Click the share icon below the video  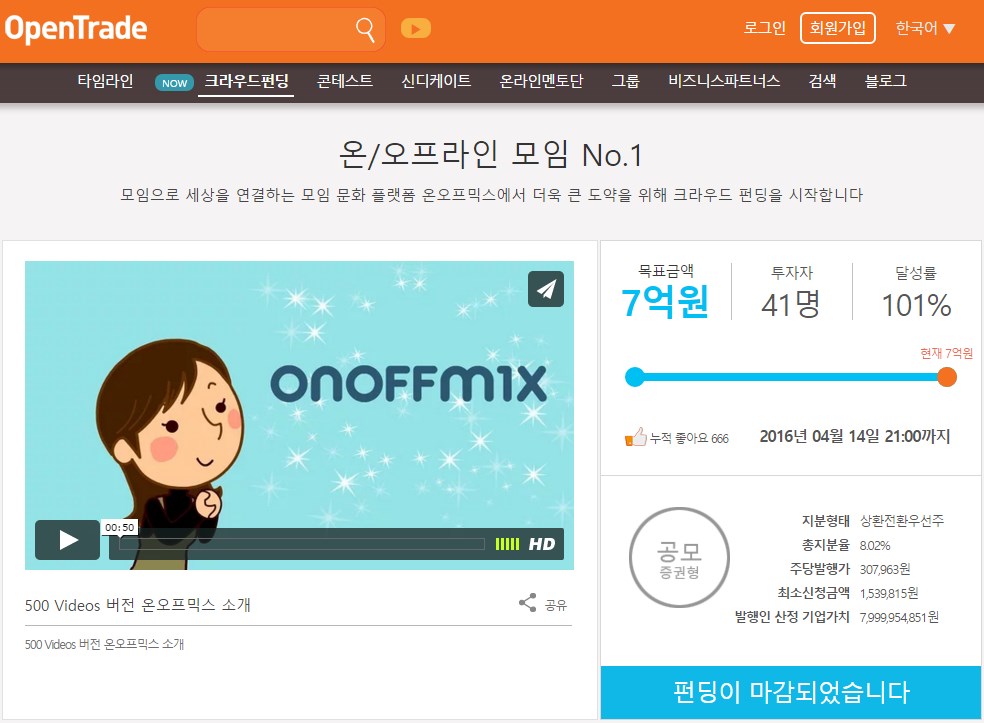(528, 603)
